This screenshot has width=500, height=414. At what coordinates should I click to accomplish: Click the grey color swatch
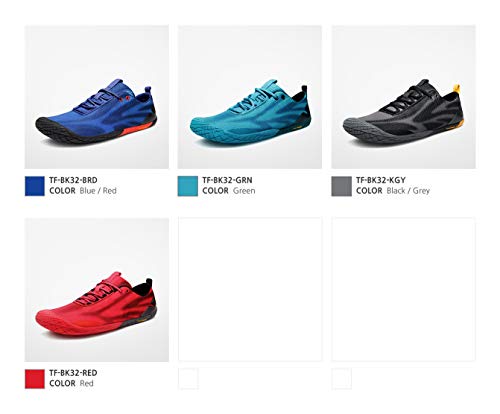coord(341,186)
